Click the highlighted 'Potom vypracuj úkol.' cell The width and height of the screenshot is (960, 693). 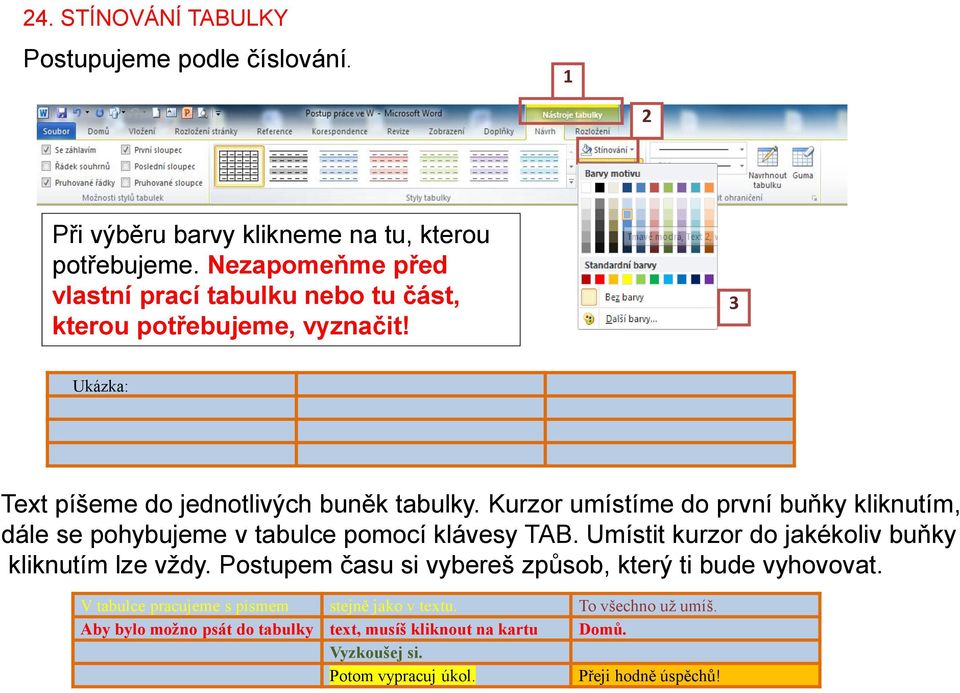pyautogui.click(x=446, y=675)
